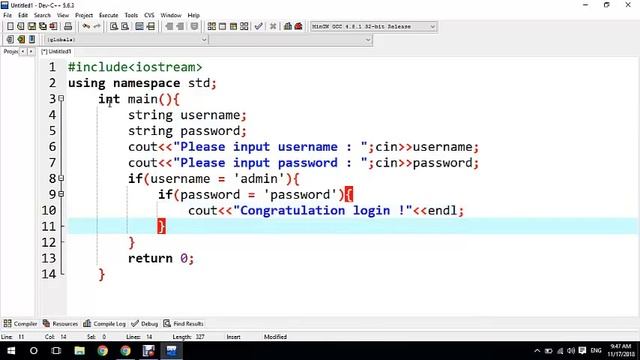Click the highlighted red closing brace on line 11
The height and width of the screenshot is (360, 640).
tap(161, 226)
